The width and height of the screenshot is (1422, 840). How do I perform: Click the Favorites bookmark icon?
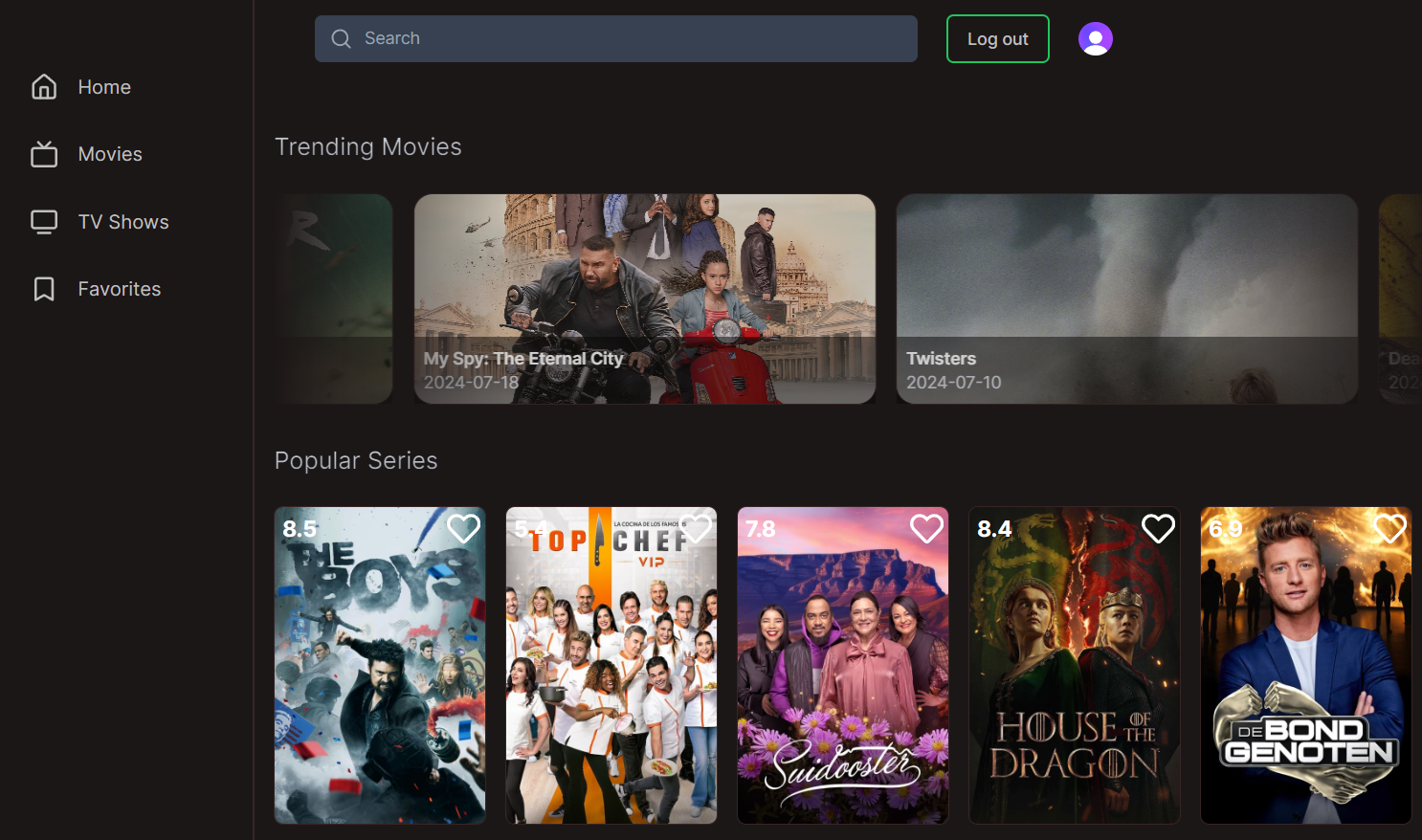pyautogui.click(x=44, y=289)
